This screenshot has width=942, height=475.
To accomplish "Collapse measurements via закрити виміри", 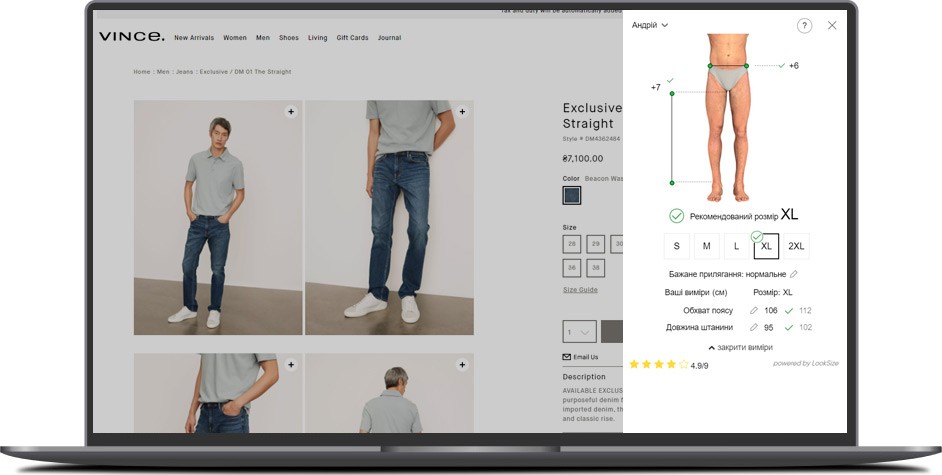I will pyautogui.click(x=740, y=347).
